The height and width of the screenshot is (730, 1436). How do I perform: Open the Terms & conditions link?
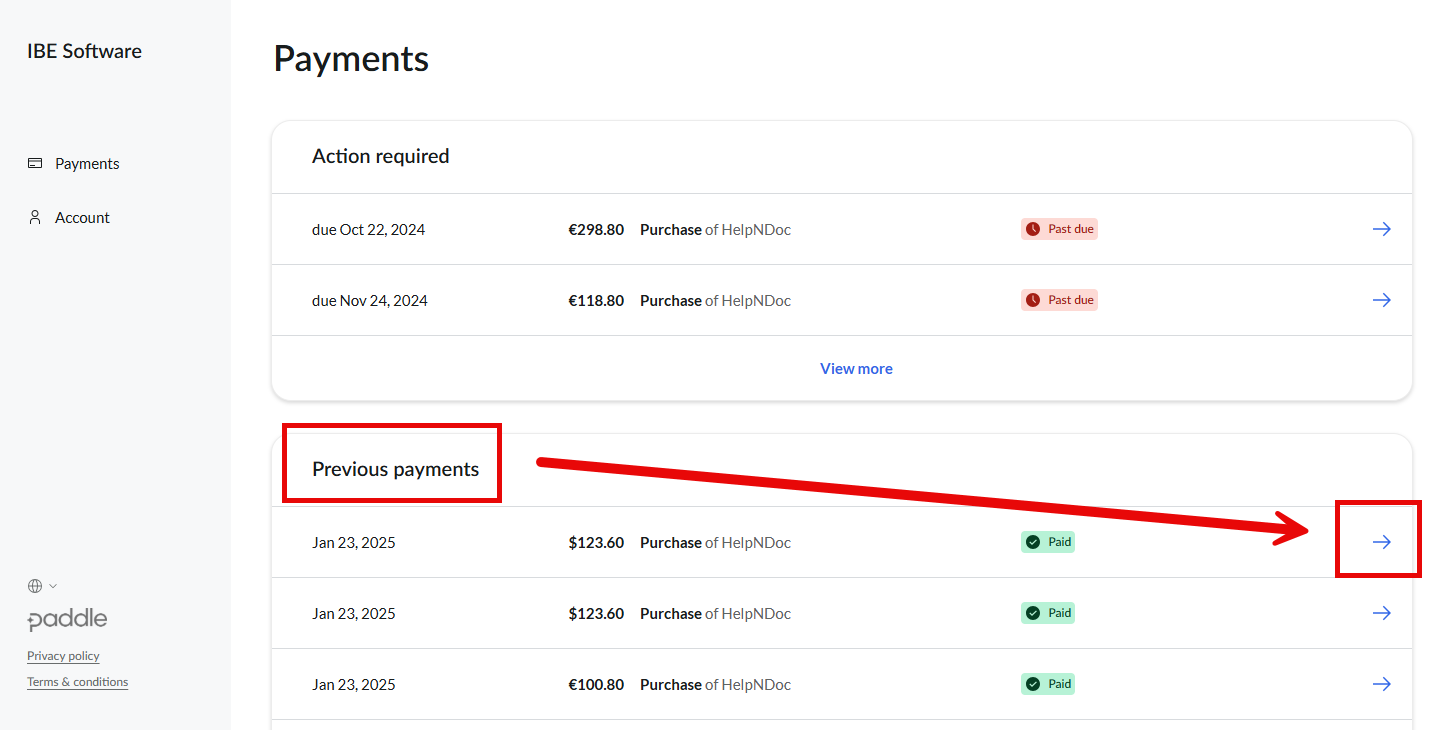coord(77,682)
